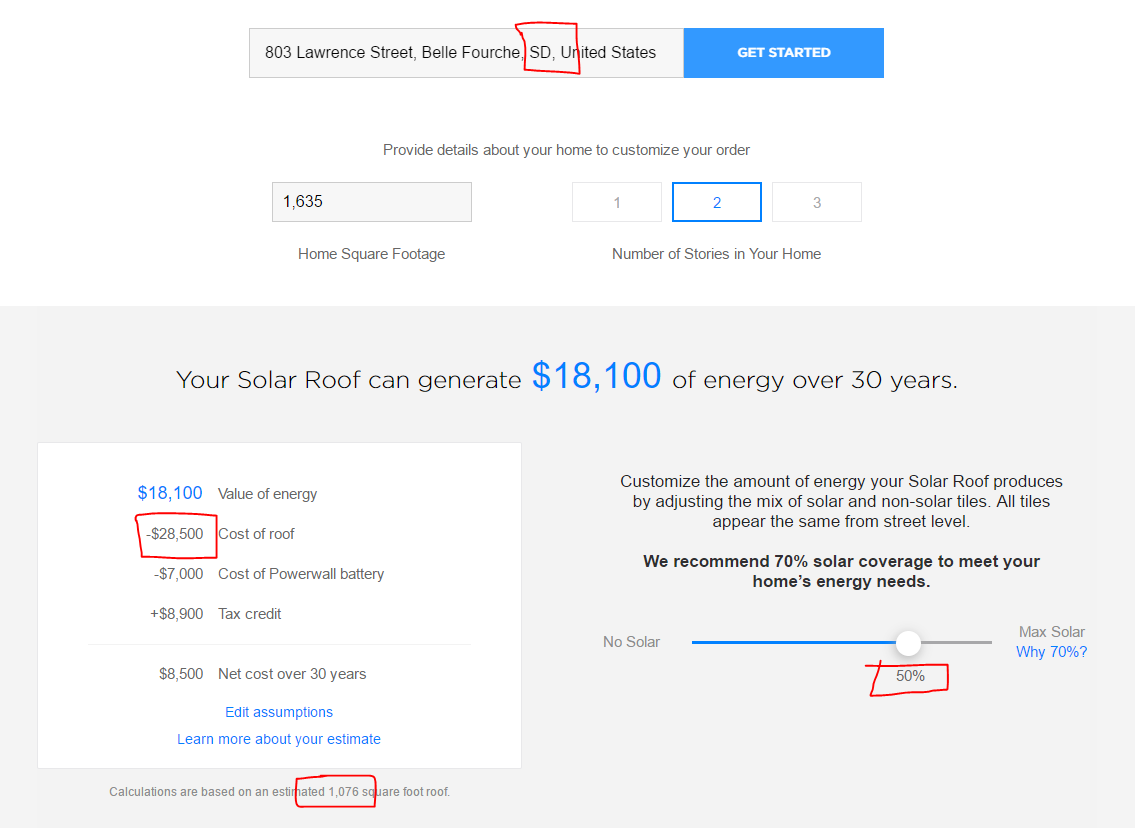The height and width of the screenshot is (828, 1135).
Task: Choose 3 stories for your home
Action: coord(817,202)
